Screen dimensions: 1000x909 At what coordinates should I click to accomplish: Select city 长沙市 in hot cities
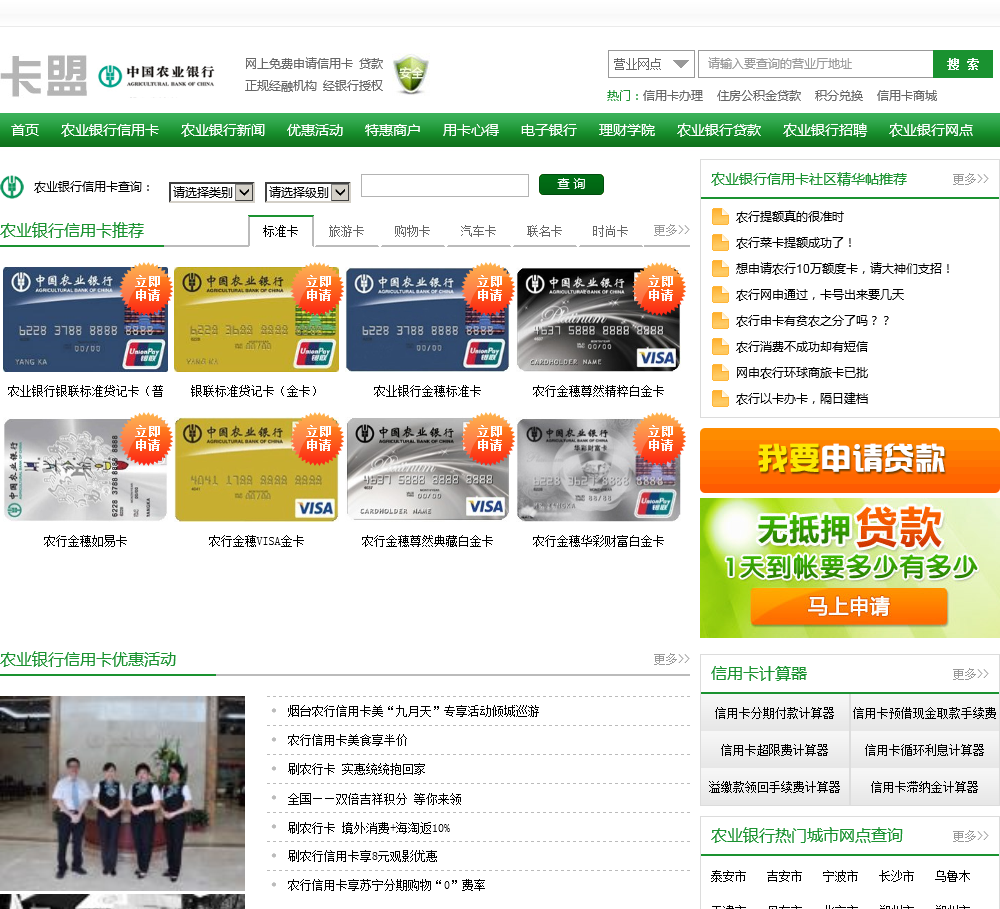point(896,876)
